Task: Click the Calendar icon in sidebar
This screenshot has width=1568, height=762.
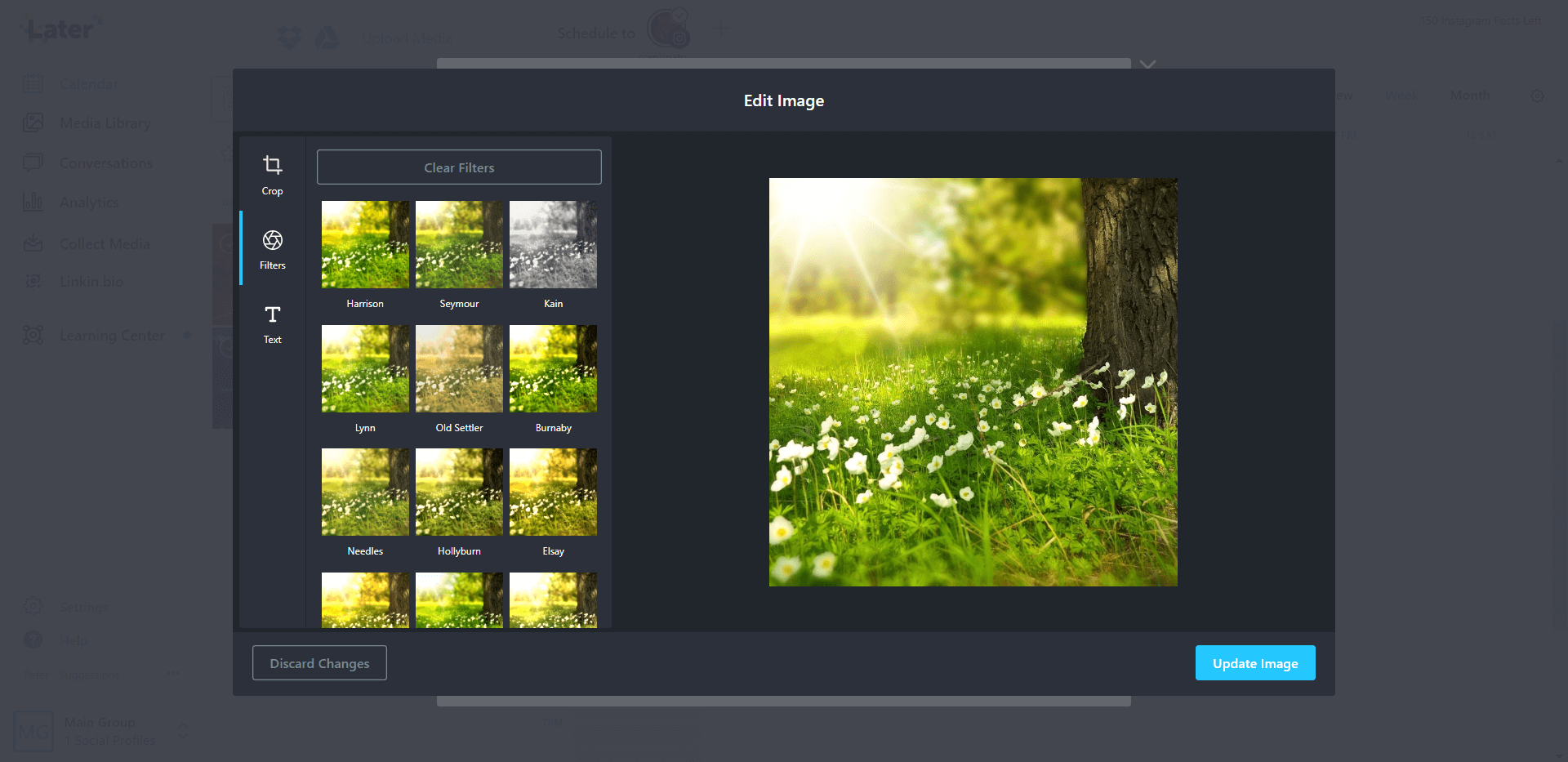Action: pyautogui.click(x=33, y=83)
